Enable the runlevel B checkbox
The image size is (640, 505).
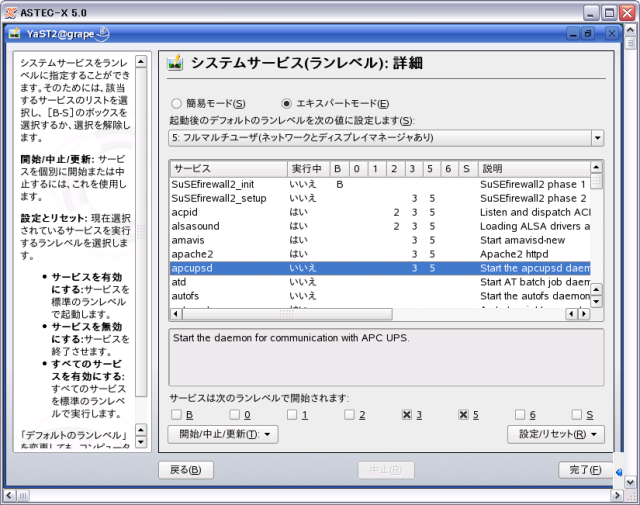coord(176,414)
